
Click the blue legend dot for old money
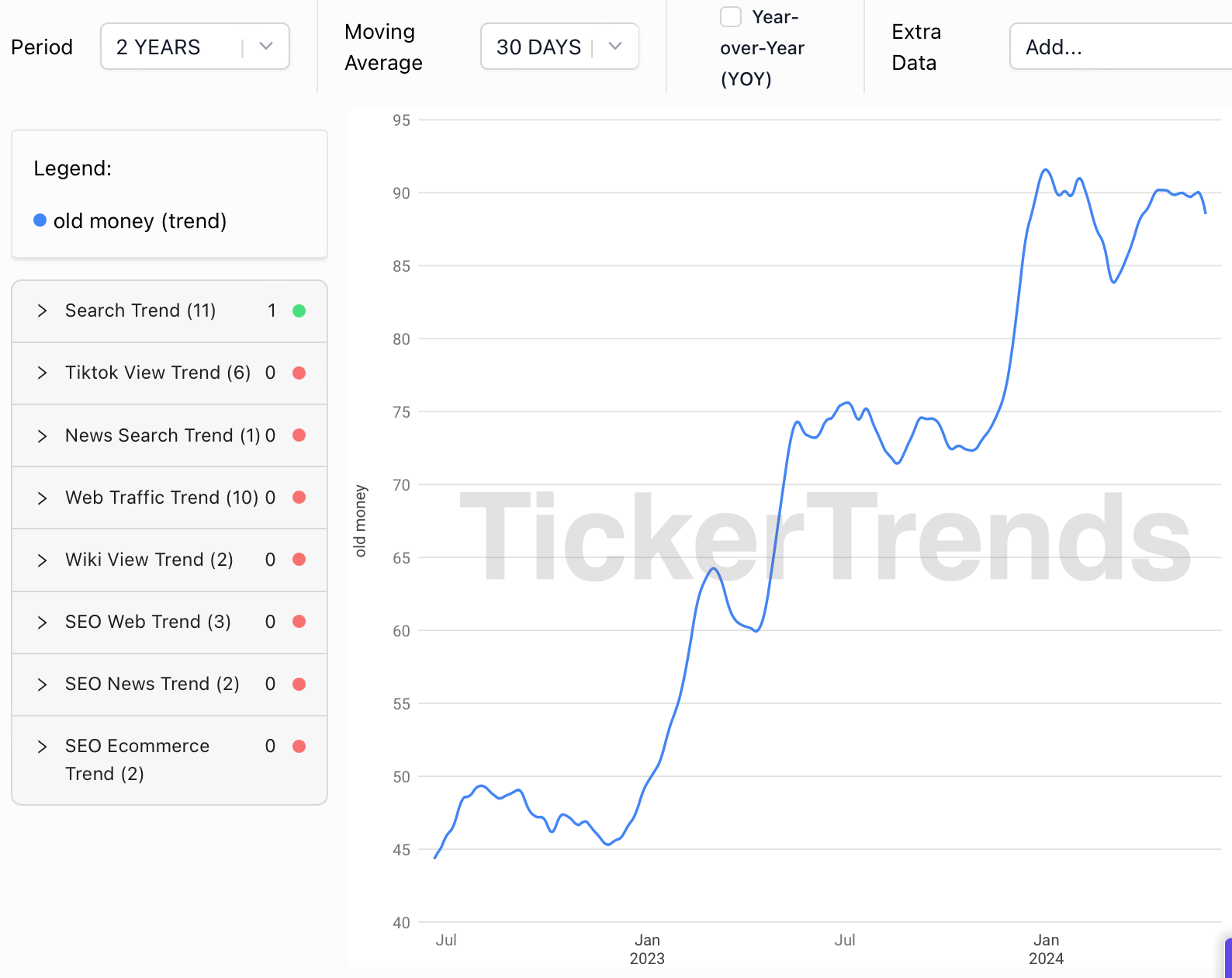[x=39, y=220]
